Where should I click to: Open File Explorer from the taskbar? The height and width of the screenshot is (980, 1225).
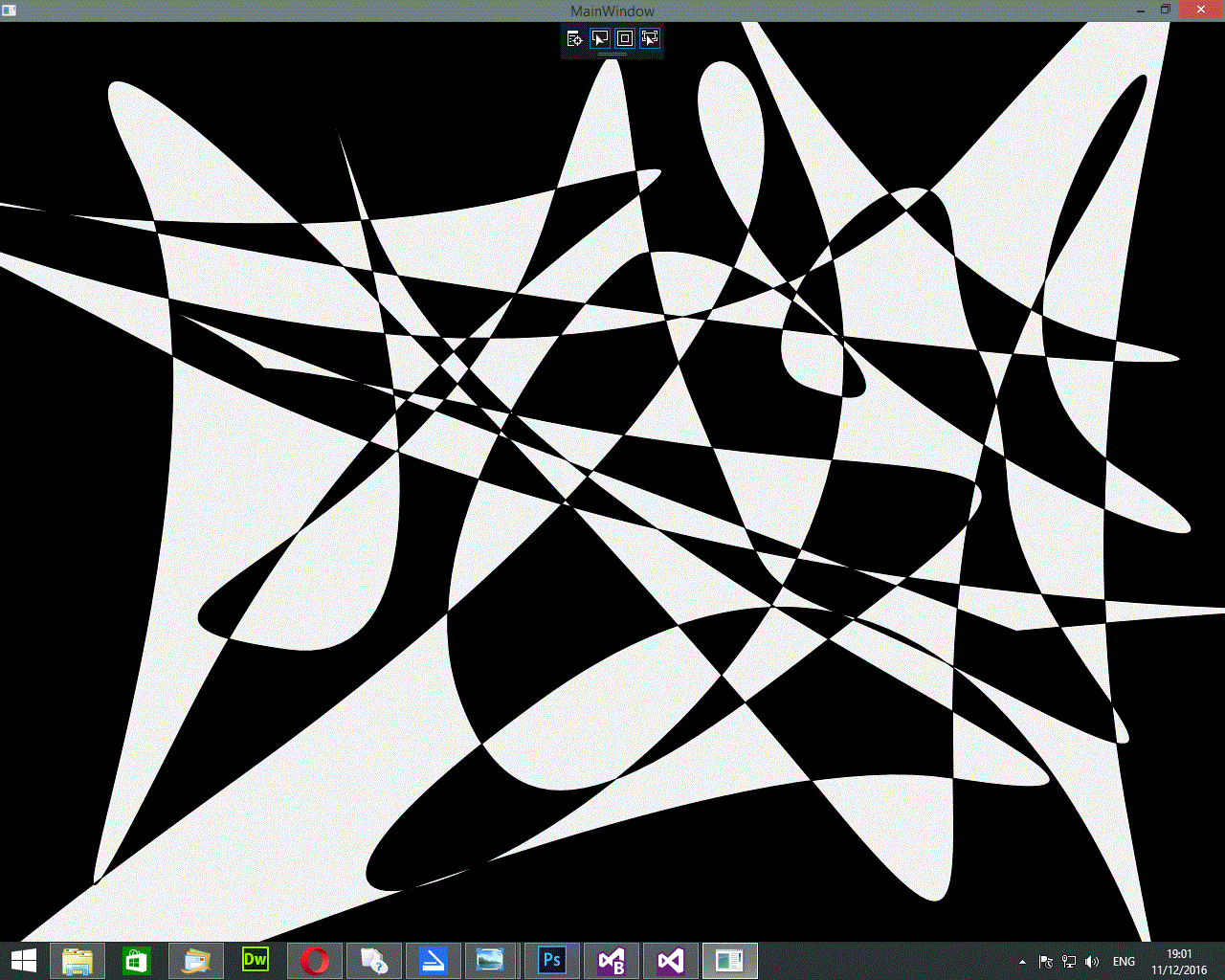(78, 961)
